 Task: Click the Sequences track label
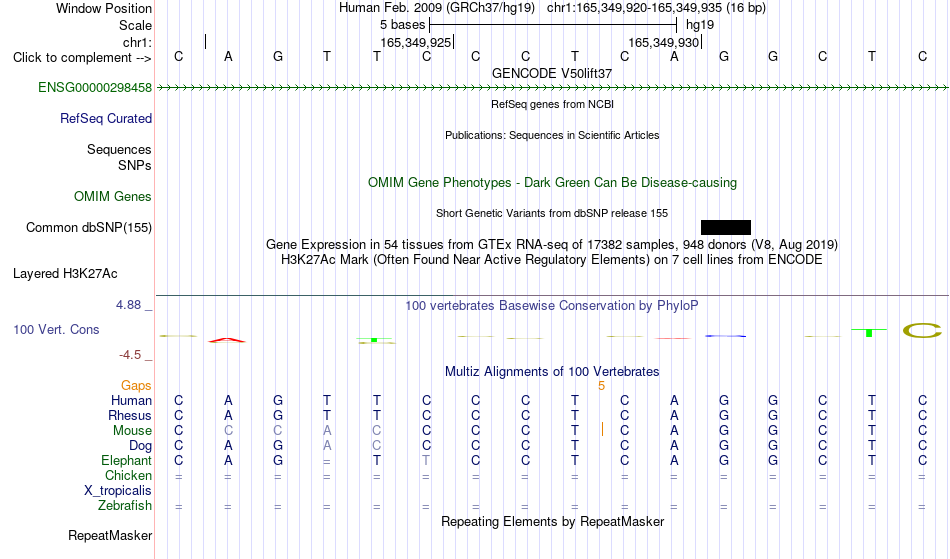click(119, 149)
